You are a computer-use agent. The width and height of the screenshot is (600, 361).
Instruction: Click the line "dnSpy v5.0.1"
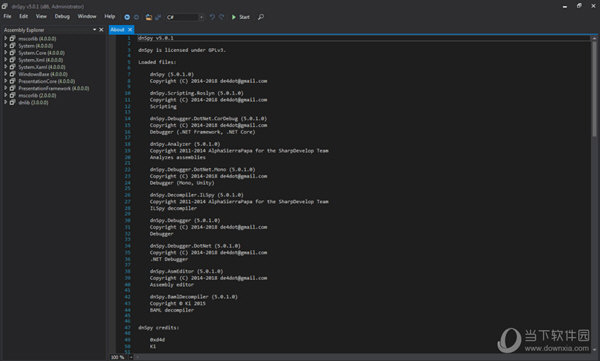156,38
